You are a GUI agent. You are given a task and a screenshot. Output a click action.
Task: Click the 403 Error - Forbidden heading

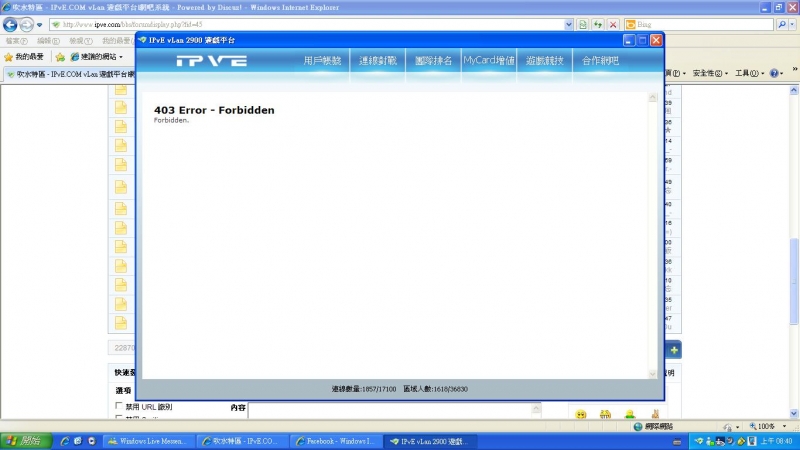(x=214, y=110)
